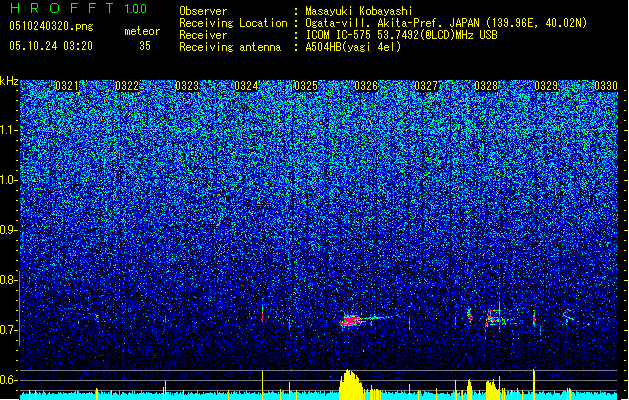Click the 0328 time marker

(486, 86)
